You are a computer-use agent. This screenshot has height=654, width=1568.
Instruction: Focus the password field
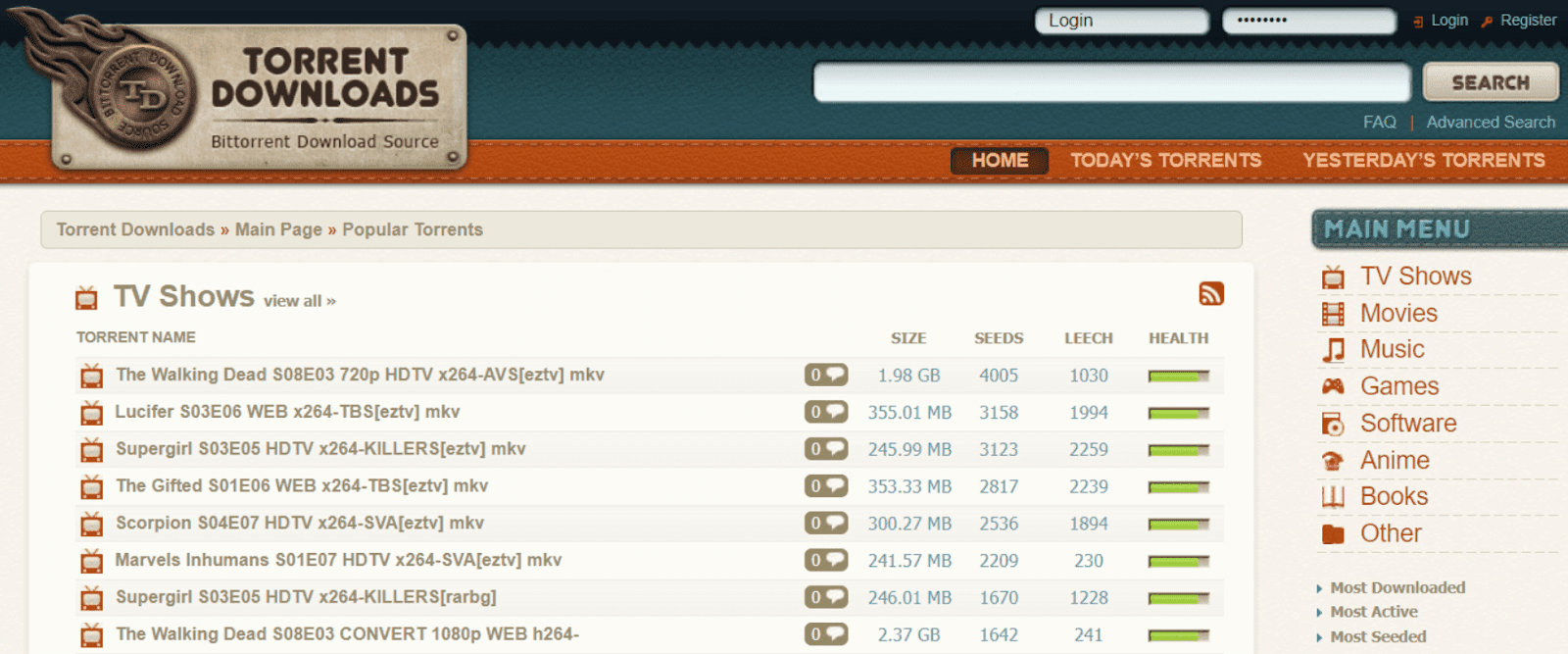[1309, 21]
